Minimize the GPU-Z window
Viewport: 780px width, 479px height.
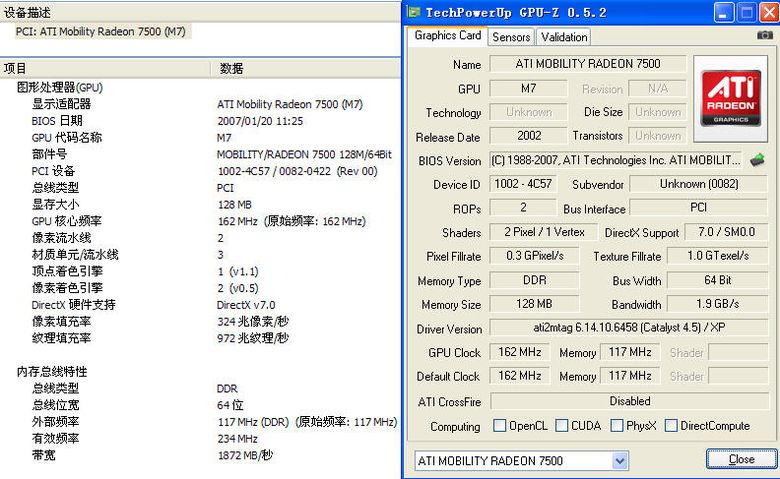pos(724,12)
